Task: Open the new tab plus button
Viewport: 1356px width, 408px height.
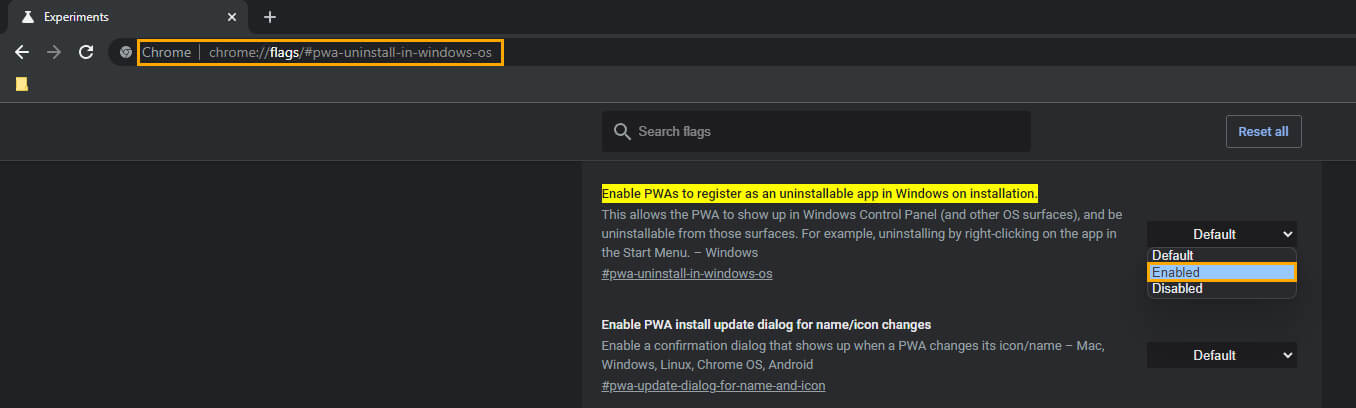Action: tap(269, 17)
